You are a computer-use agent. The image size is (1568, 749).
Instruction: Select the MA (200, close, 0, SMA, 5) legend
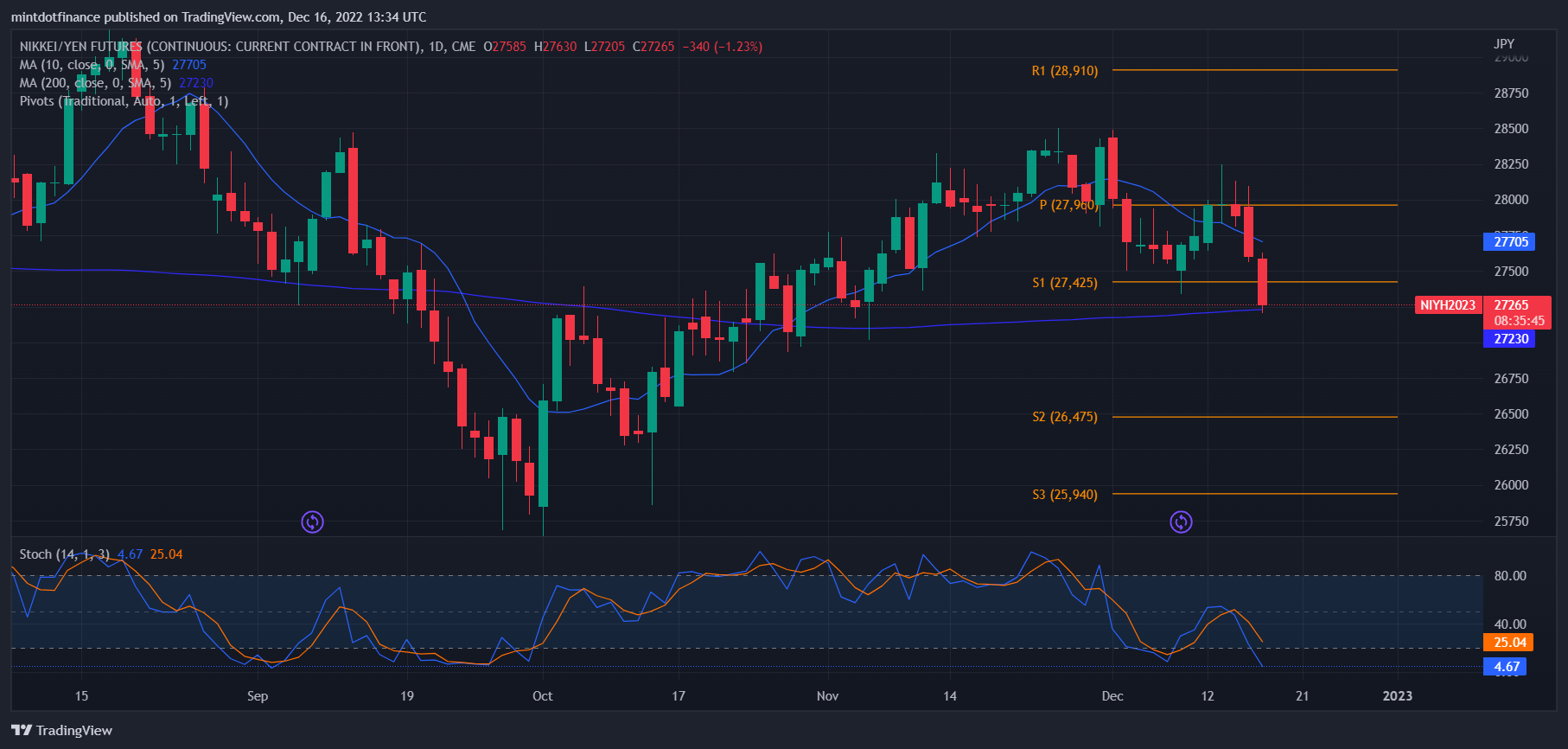point(95,83)
